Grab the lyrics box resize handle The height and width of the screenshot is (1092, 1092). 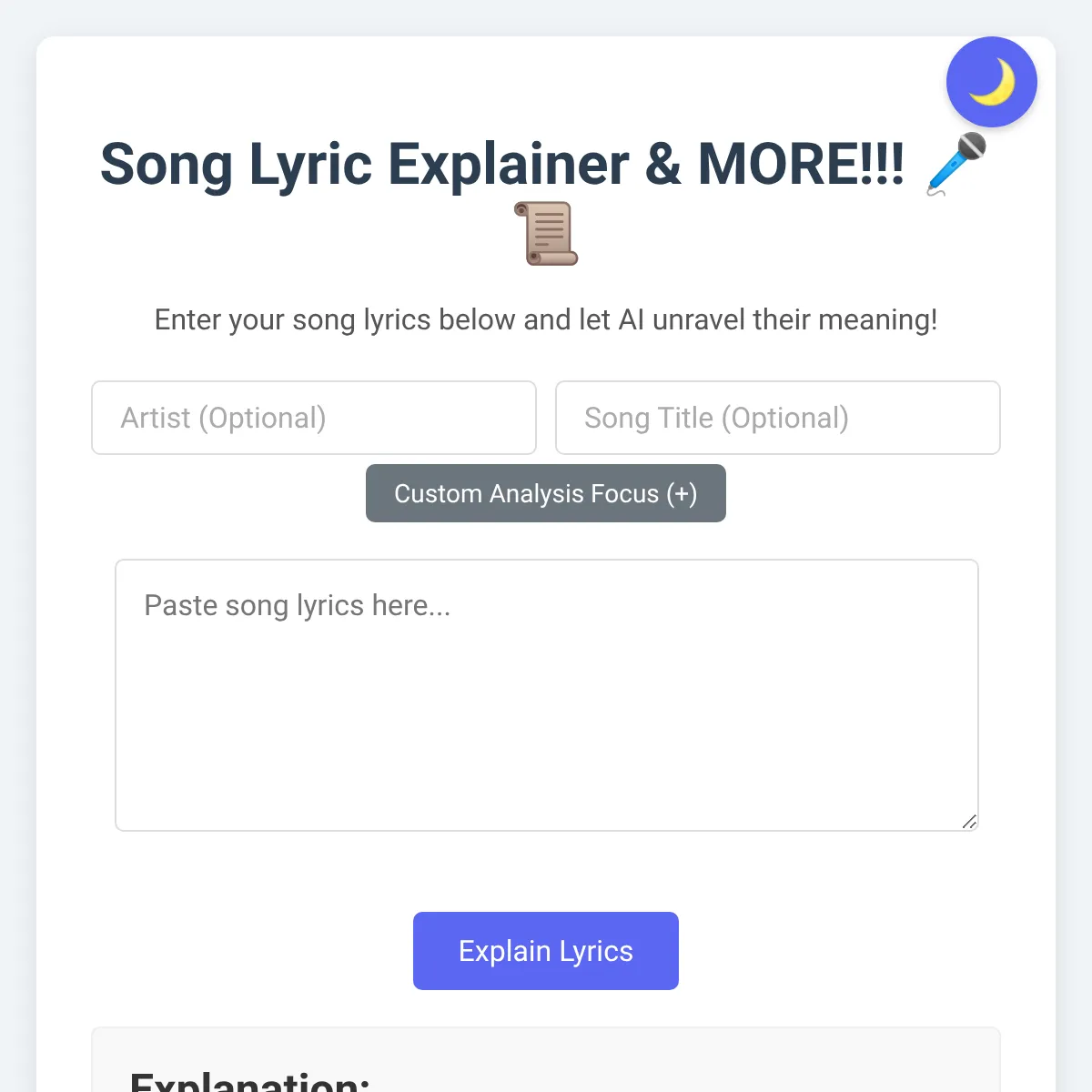tap(969, 822)
